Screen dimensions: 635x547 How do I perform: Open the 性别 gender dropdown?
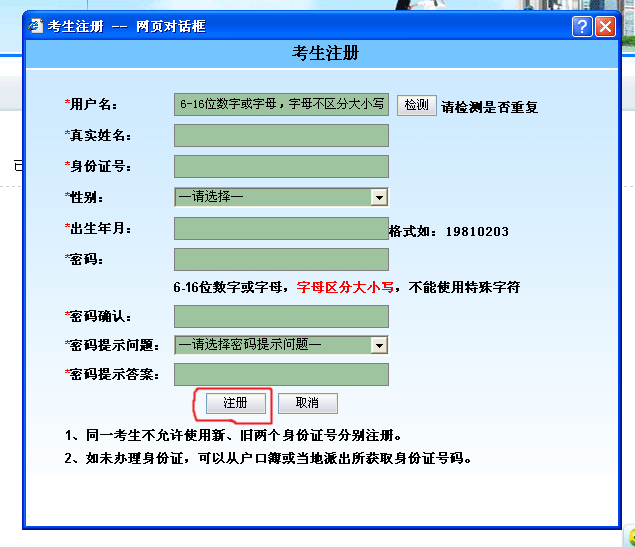[x=281, y=197]
